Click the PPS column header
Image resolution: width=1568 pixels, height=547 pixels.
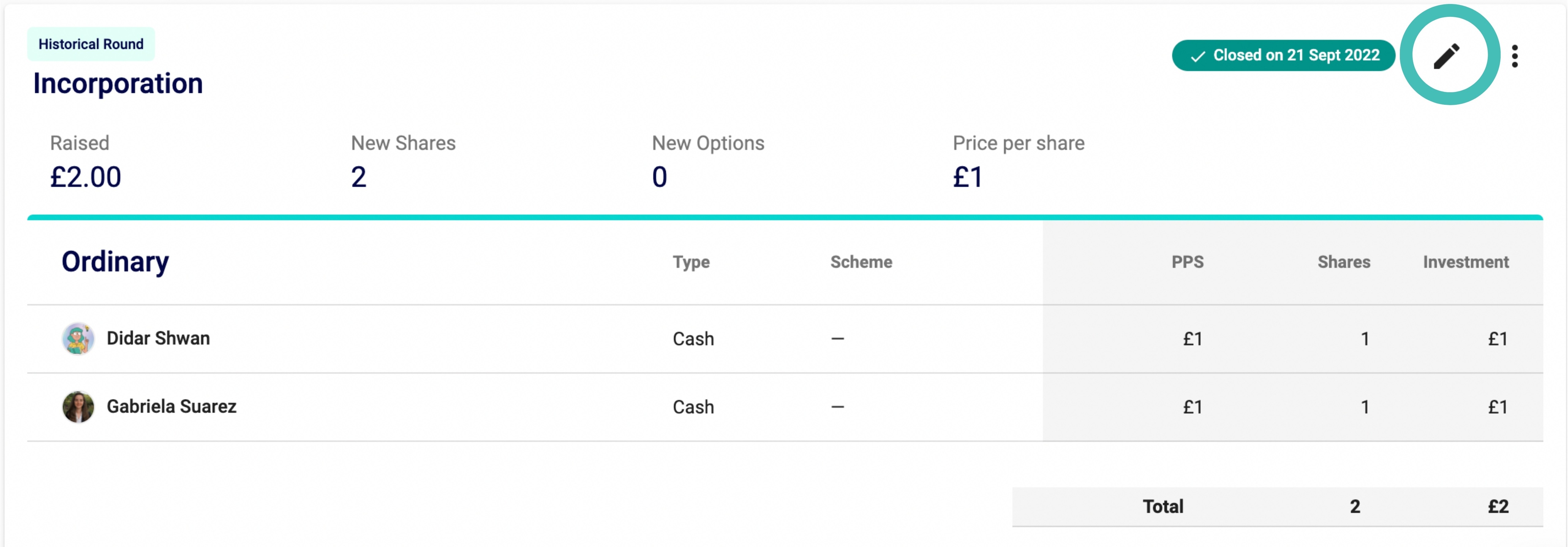click(x=1188, y=262)
